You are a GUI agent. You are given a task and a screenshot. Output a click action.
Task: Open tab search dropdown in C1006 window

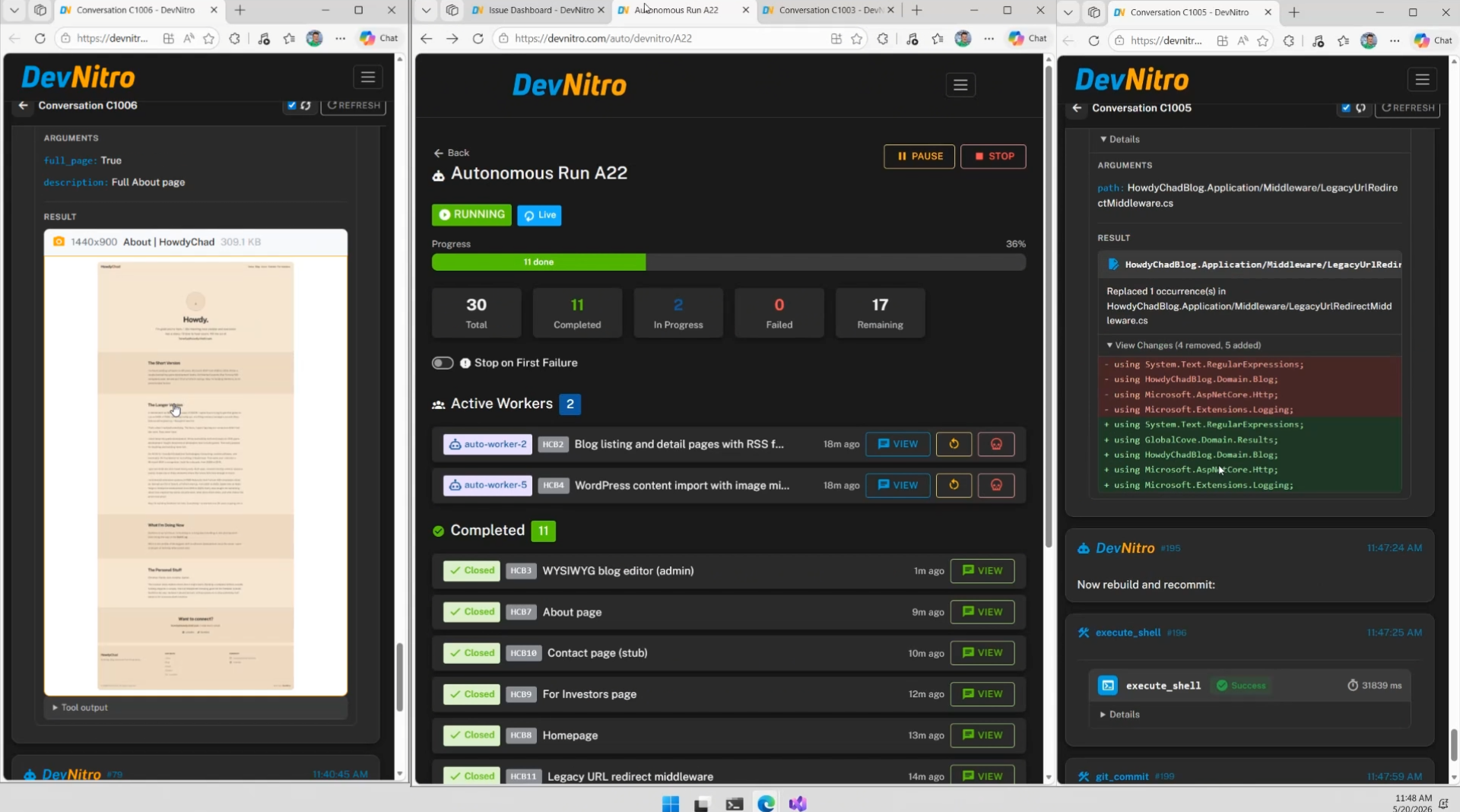[14, 10]
